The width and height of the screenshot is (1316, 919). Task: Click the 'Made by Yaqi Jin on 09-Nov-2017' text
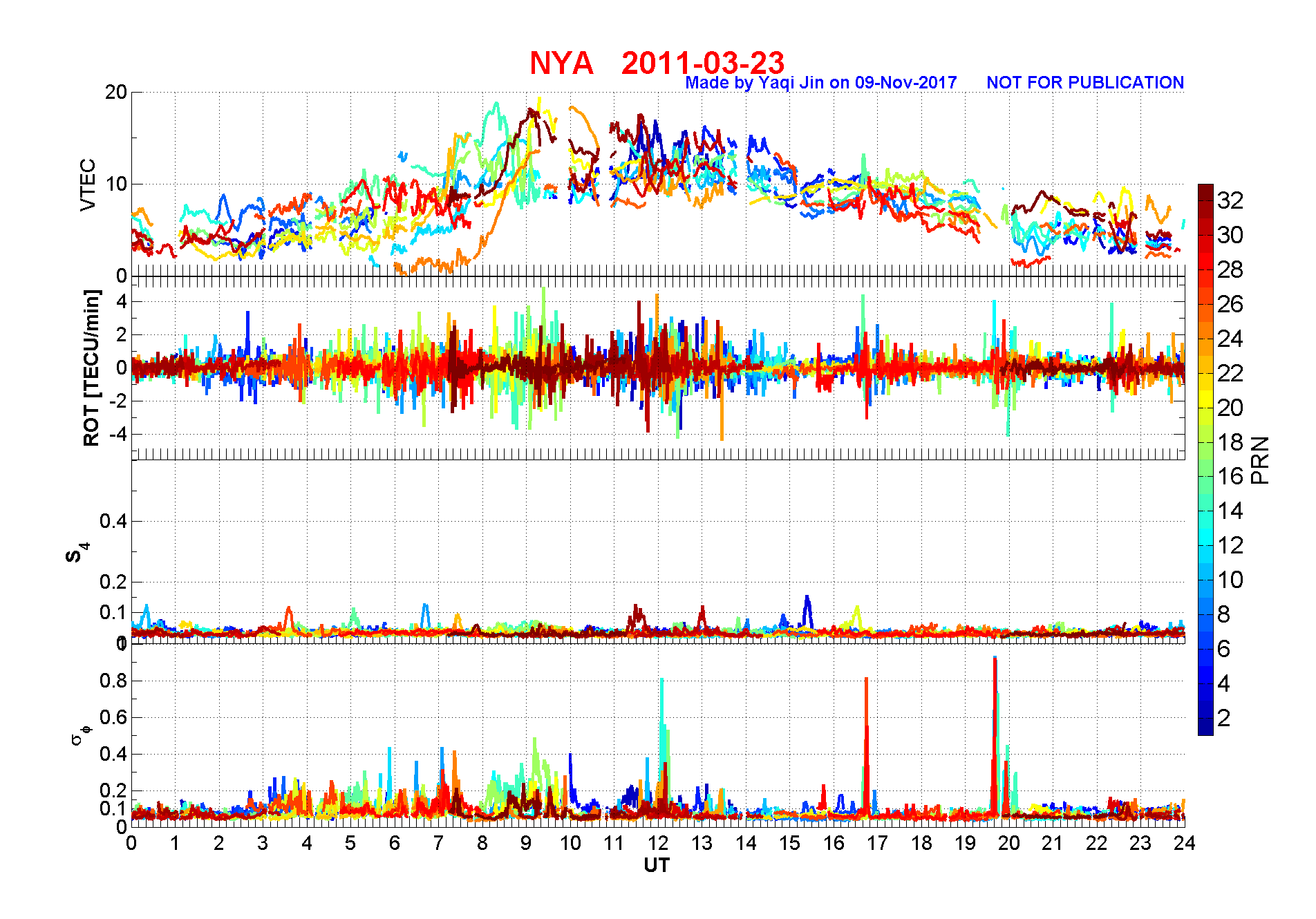pos(821,83)
